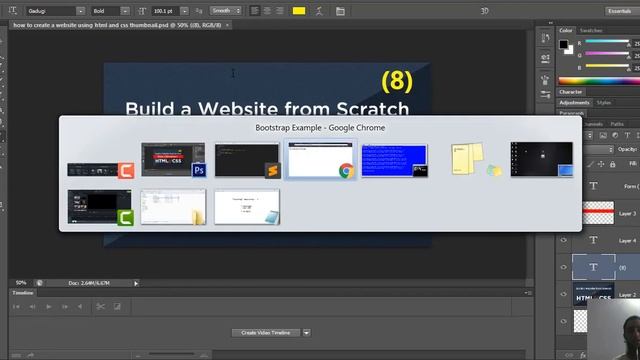Select the Layer 3 thumbnail with red stripe
Image resolution: width=640 pixels, height=360 pixels.
(598, 213)
